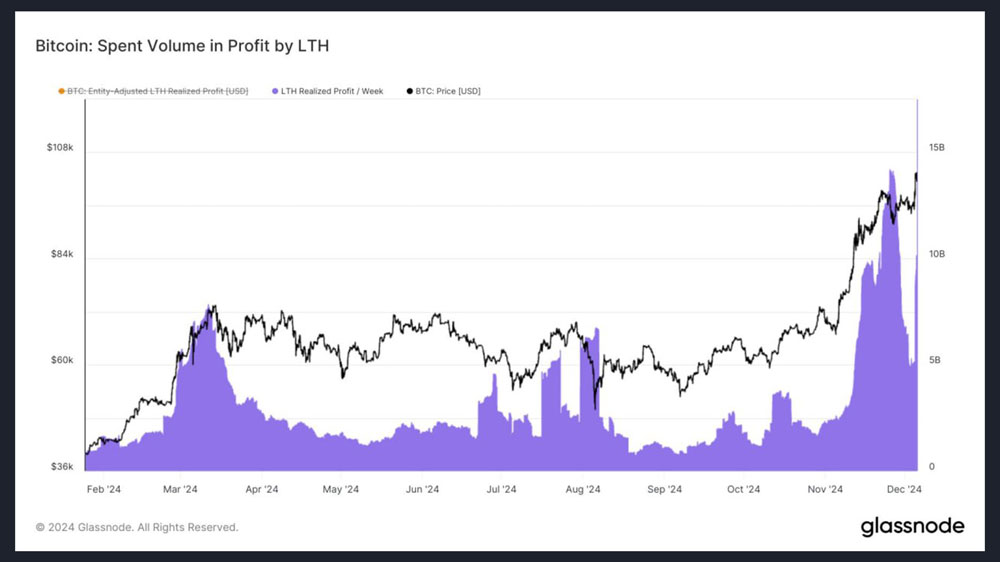Select the Aug '24 axis label

point(583,489)
